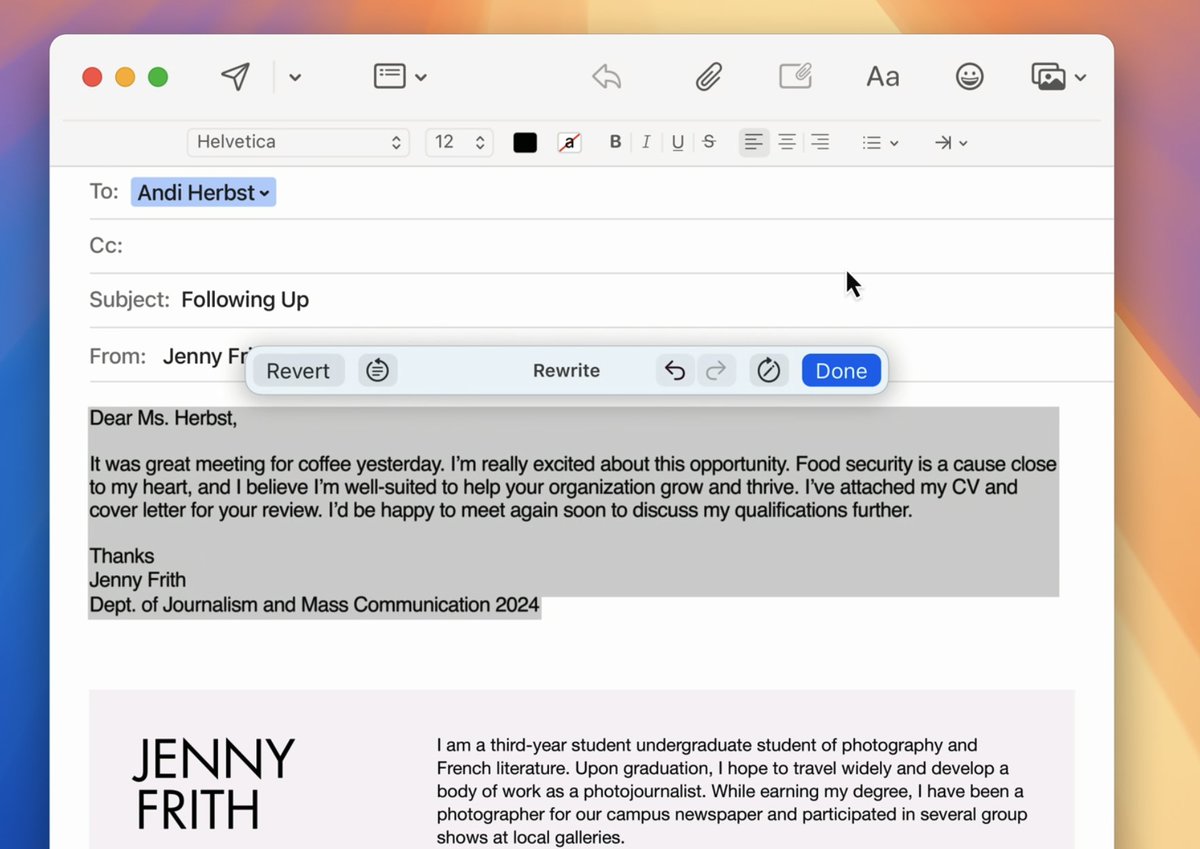The width and height of the screenshot is (1200, 849).
Task: Click Revert in Rewrite toolbar
Action: coord(298,371)
